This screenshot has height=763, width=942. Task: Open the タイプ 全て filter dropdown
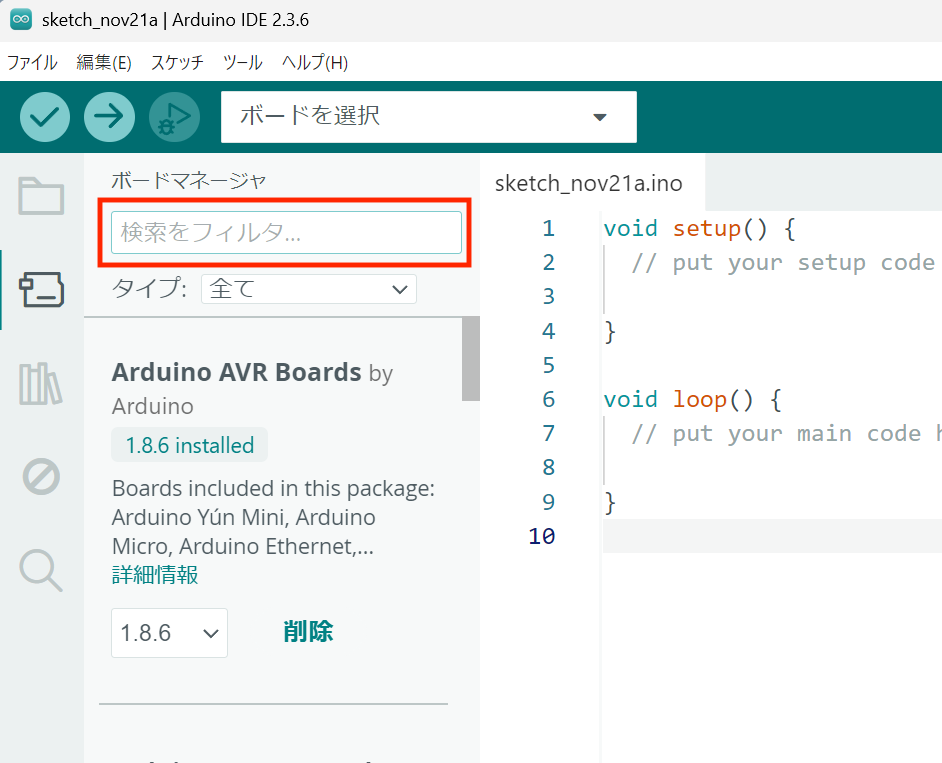pos(308,290)
